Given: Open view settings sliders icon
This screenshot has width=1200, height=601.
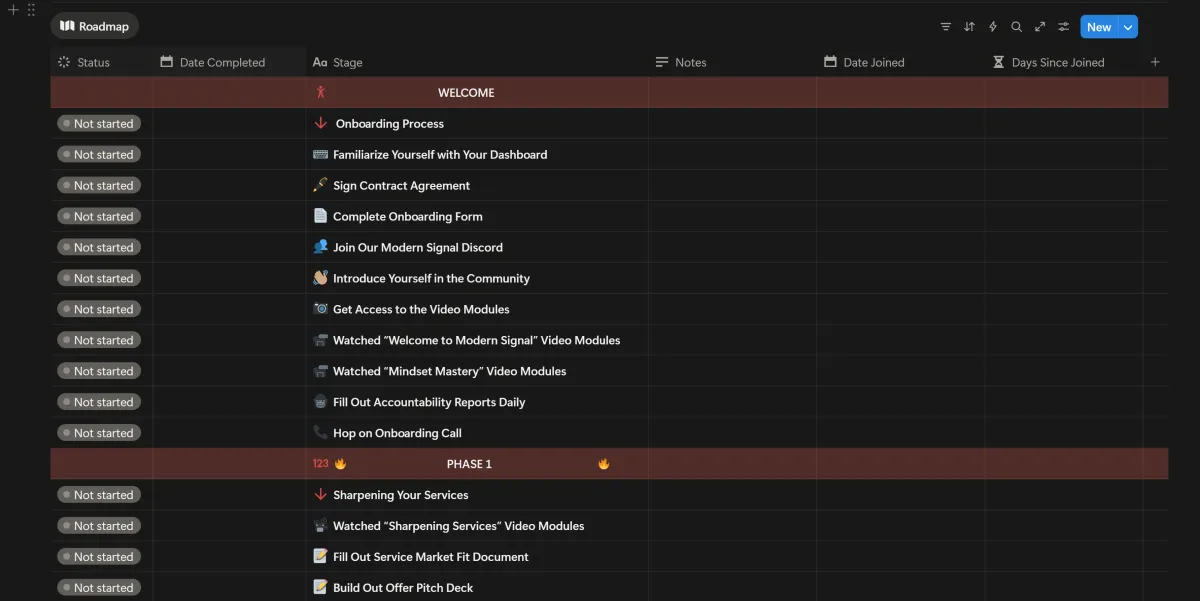Looking at the screenshot, I should (1064, 27).
